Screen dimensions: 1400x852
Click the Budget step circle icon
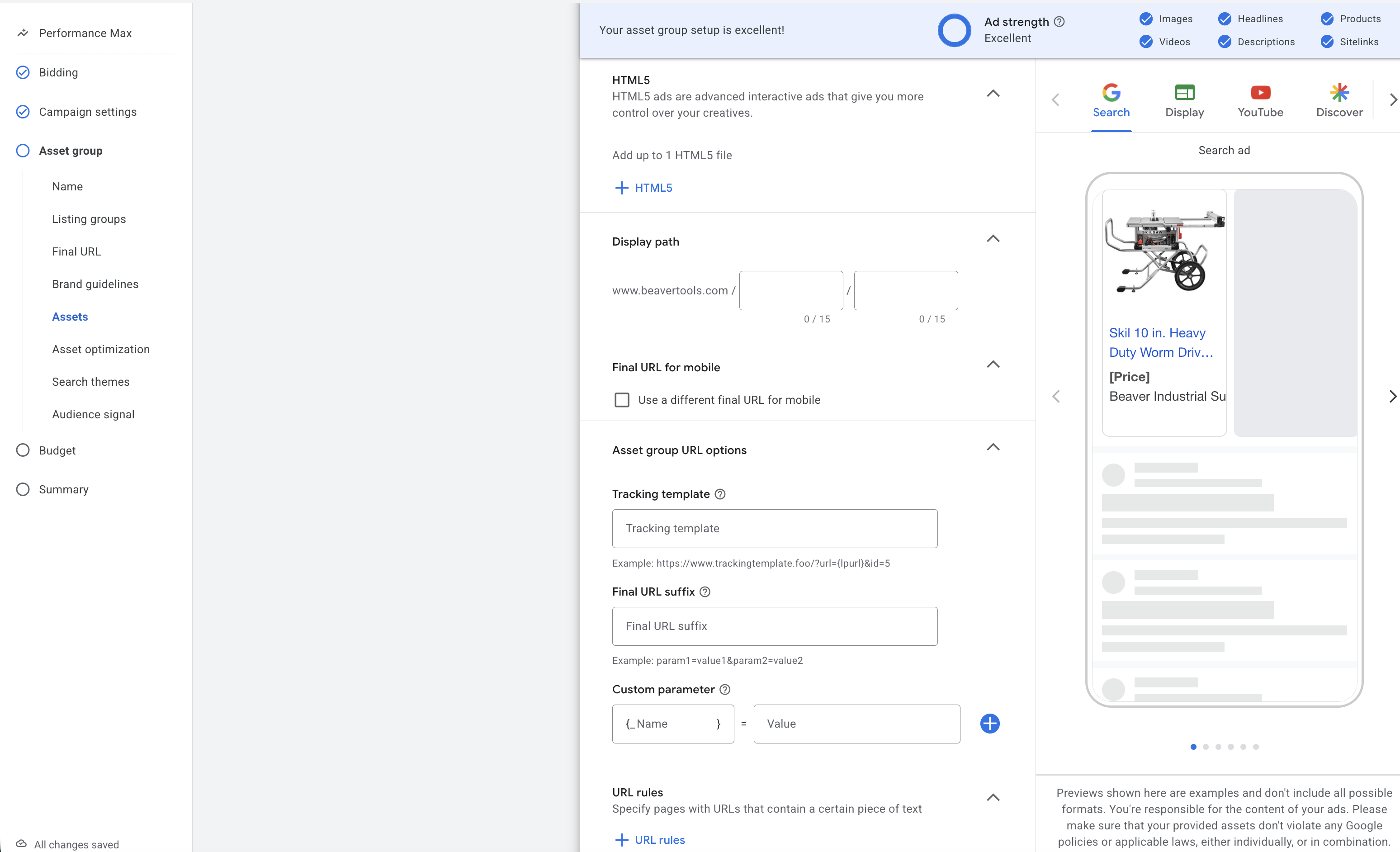coord(23,450)
